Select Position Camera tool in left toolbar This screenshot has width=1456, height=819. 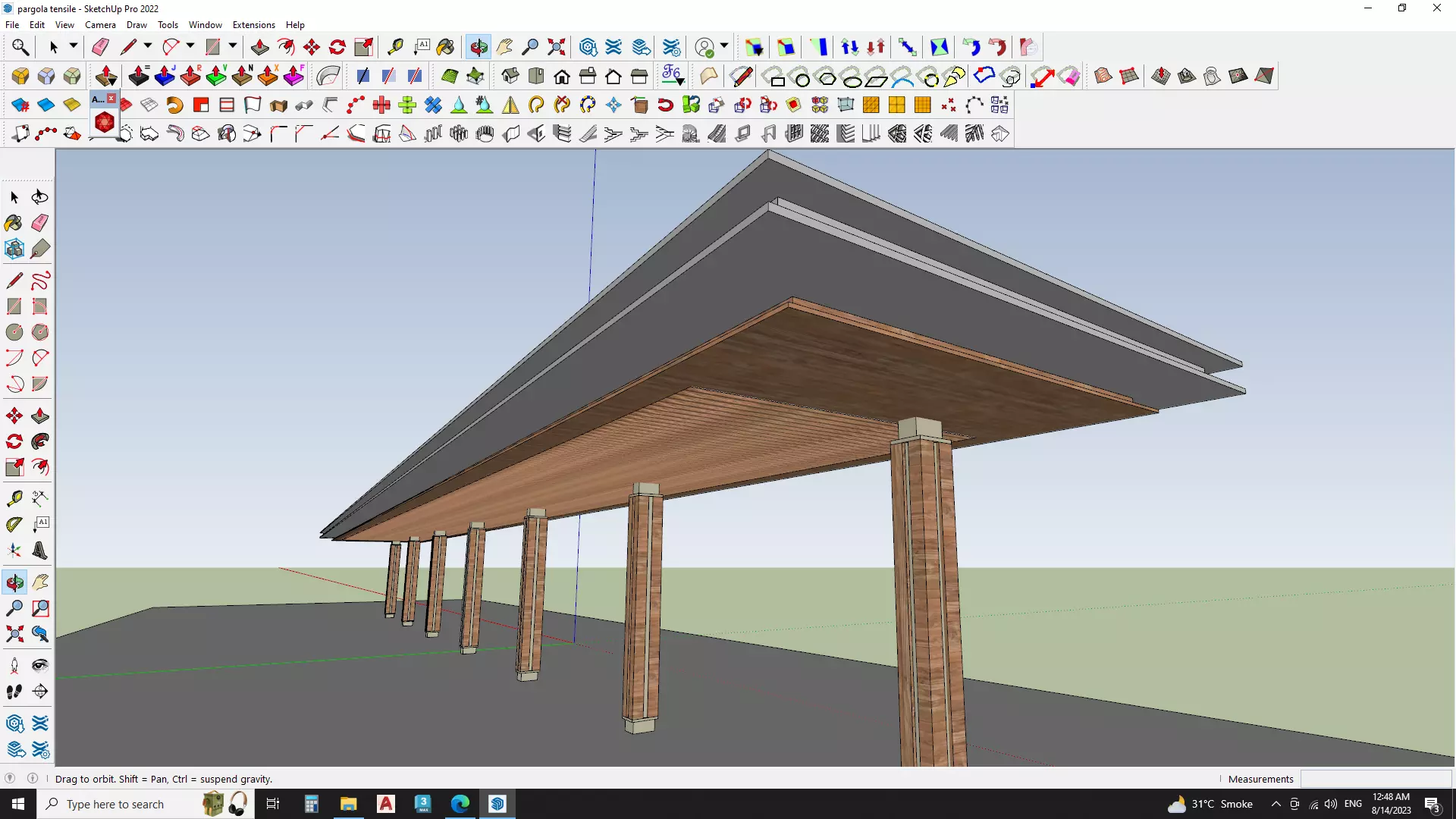point(14,666)
